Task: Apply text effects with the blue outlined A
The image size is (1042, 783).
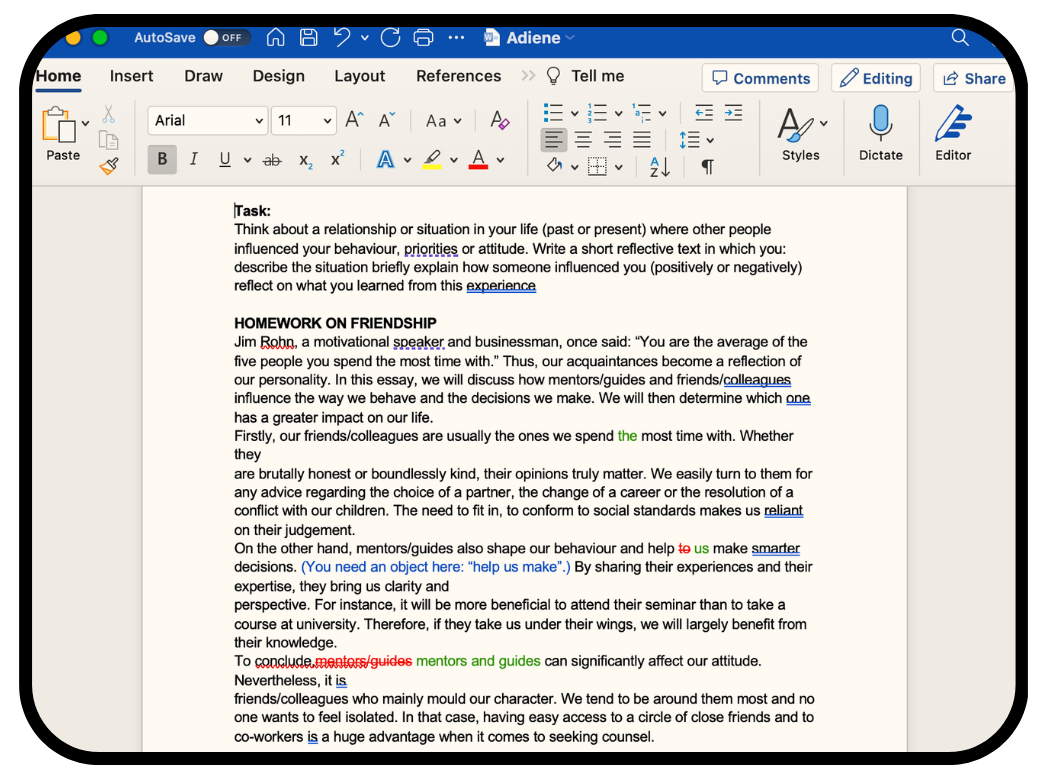Action: click(x=385, y=160)
